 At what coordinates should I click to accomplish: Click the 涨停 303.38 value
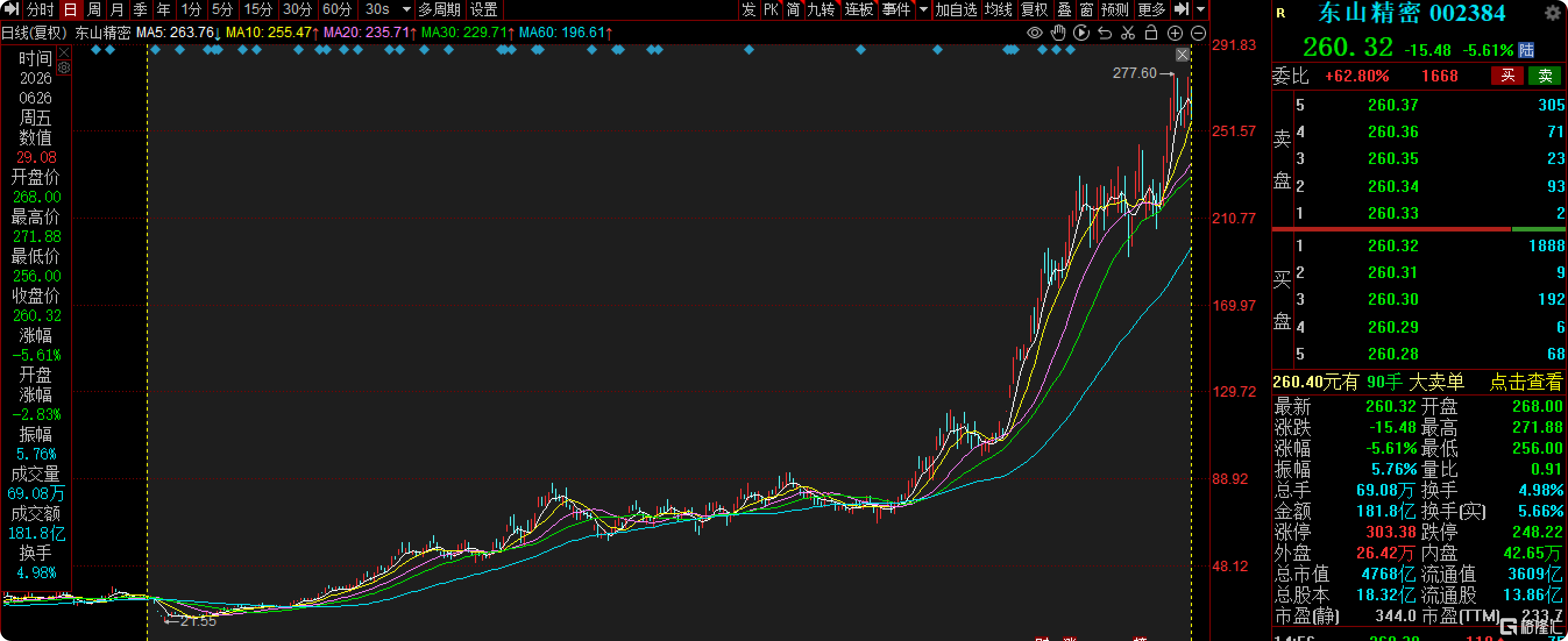click(x=1390, y=532)
